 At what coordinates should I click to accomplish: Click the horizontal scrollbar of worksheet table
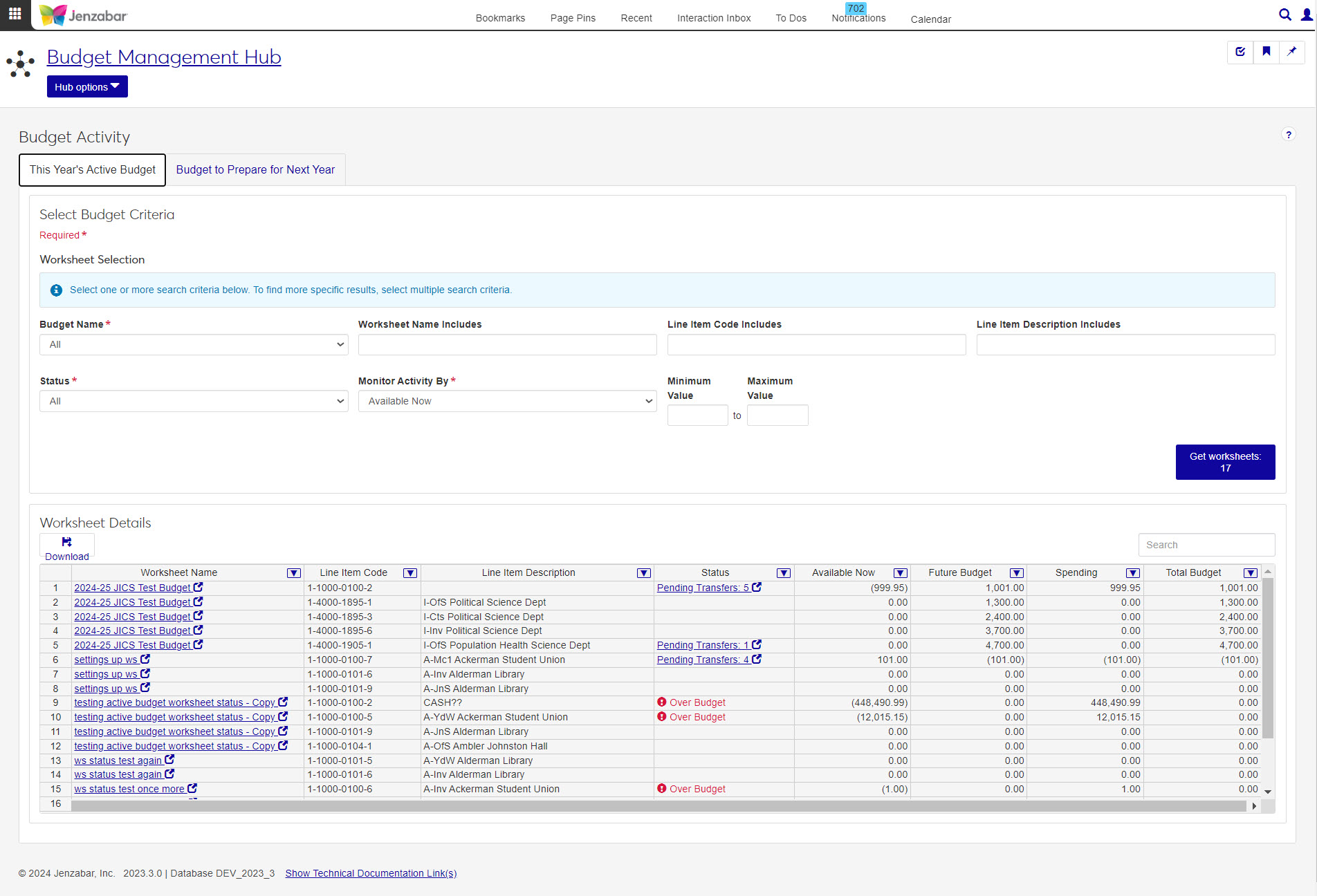657,806
